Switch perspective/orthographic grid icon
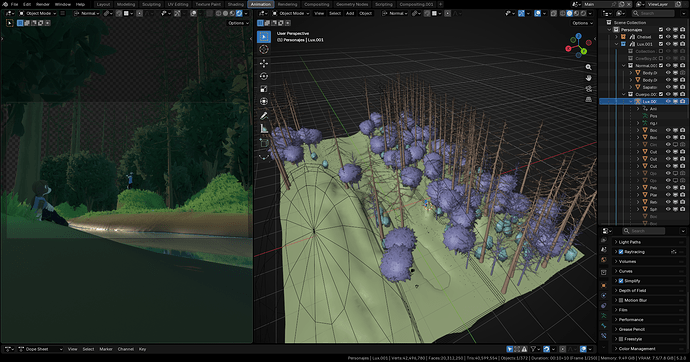 (x=588, y=99)
